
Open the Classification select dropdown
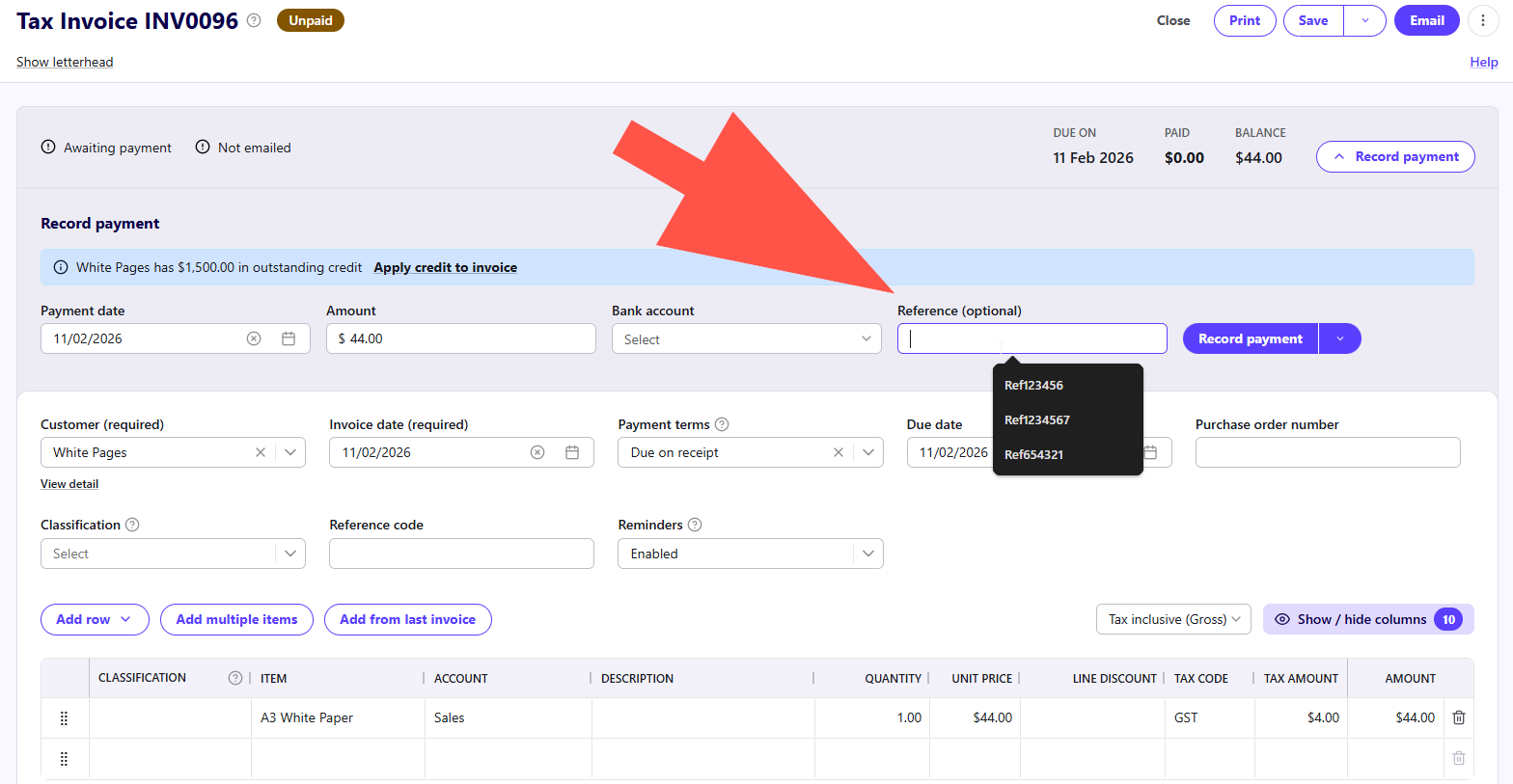tap(173, 554)
